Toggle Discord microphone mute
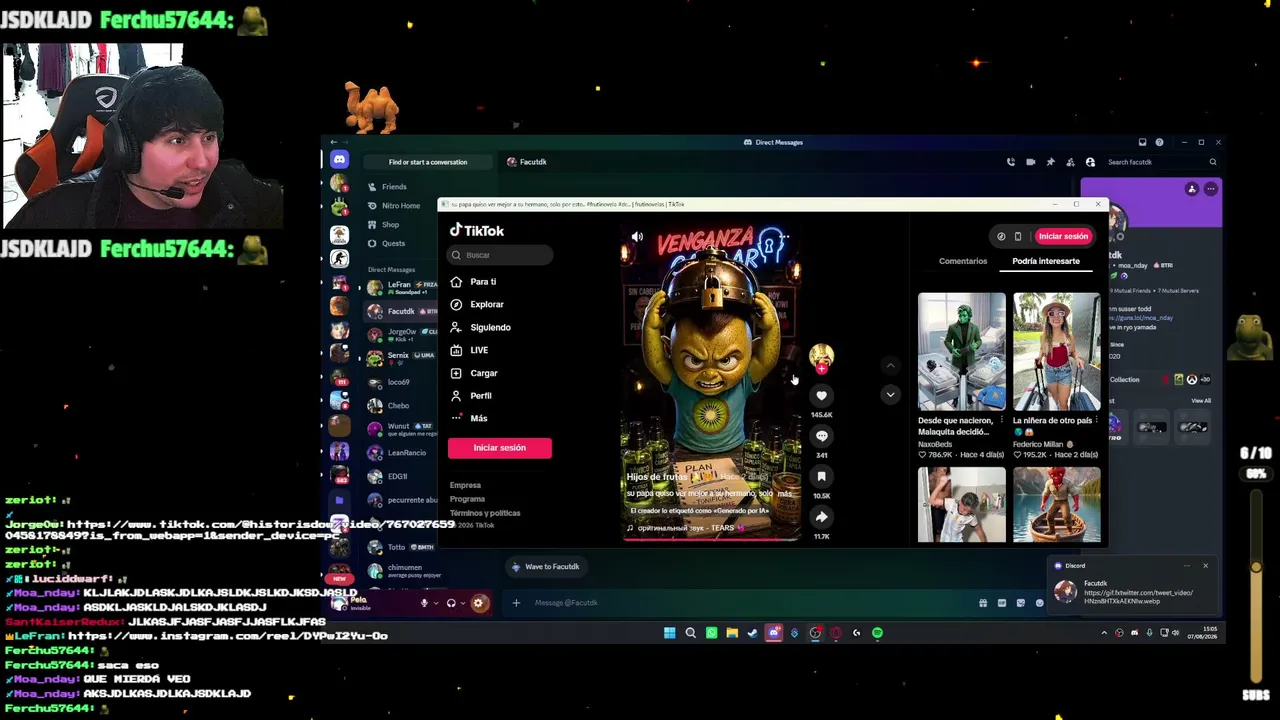 [x=424, y=602]
